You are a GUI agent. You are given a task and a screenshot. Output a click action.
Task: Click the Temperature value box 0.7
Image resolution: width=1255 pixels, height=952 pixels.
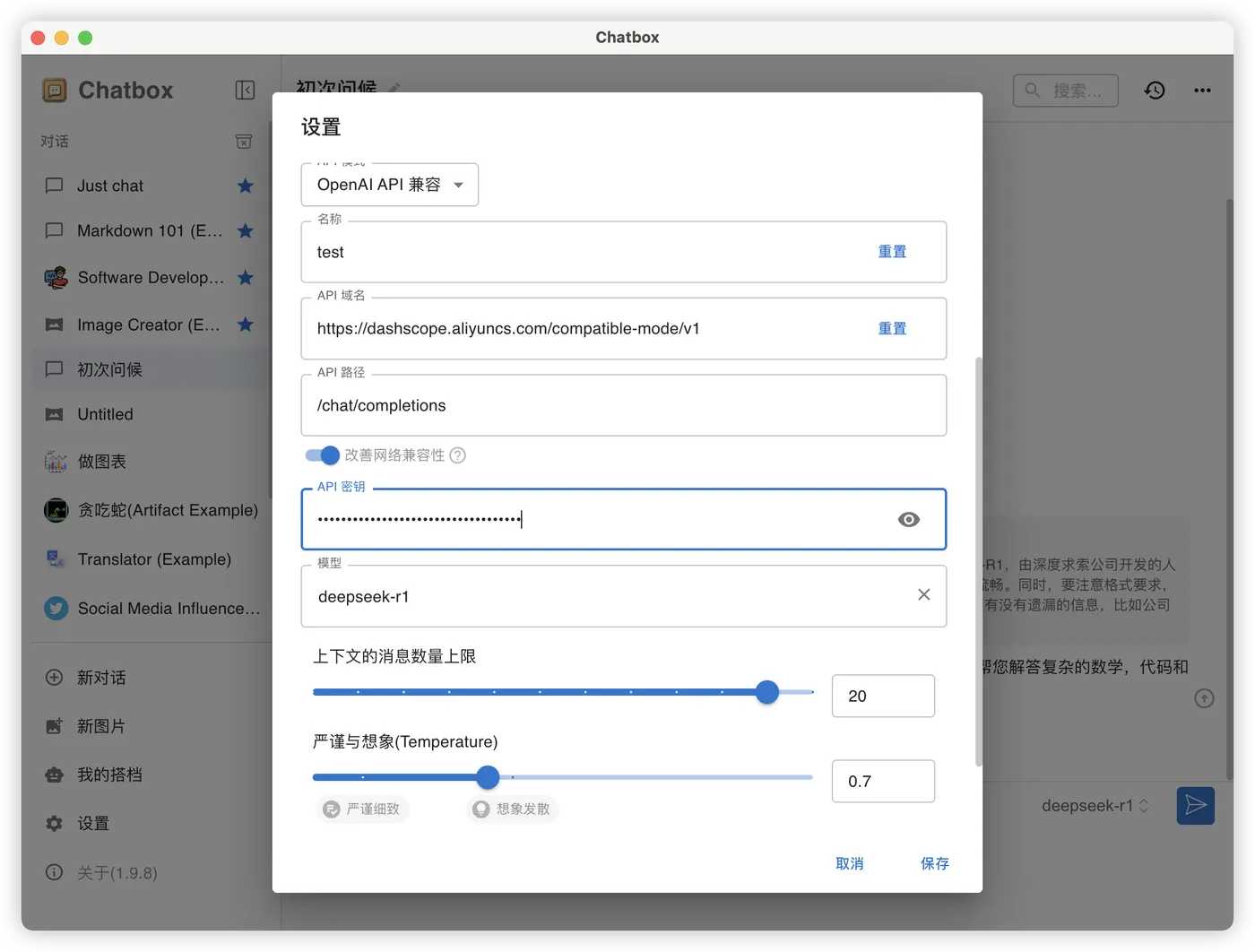point(883,781)
